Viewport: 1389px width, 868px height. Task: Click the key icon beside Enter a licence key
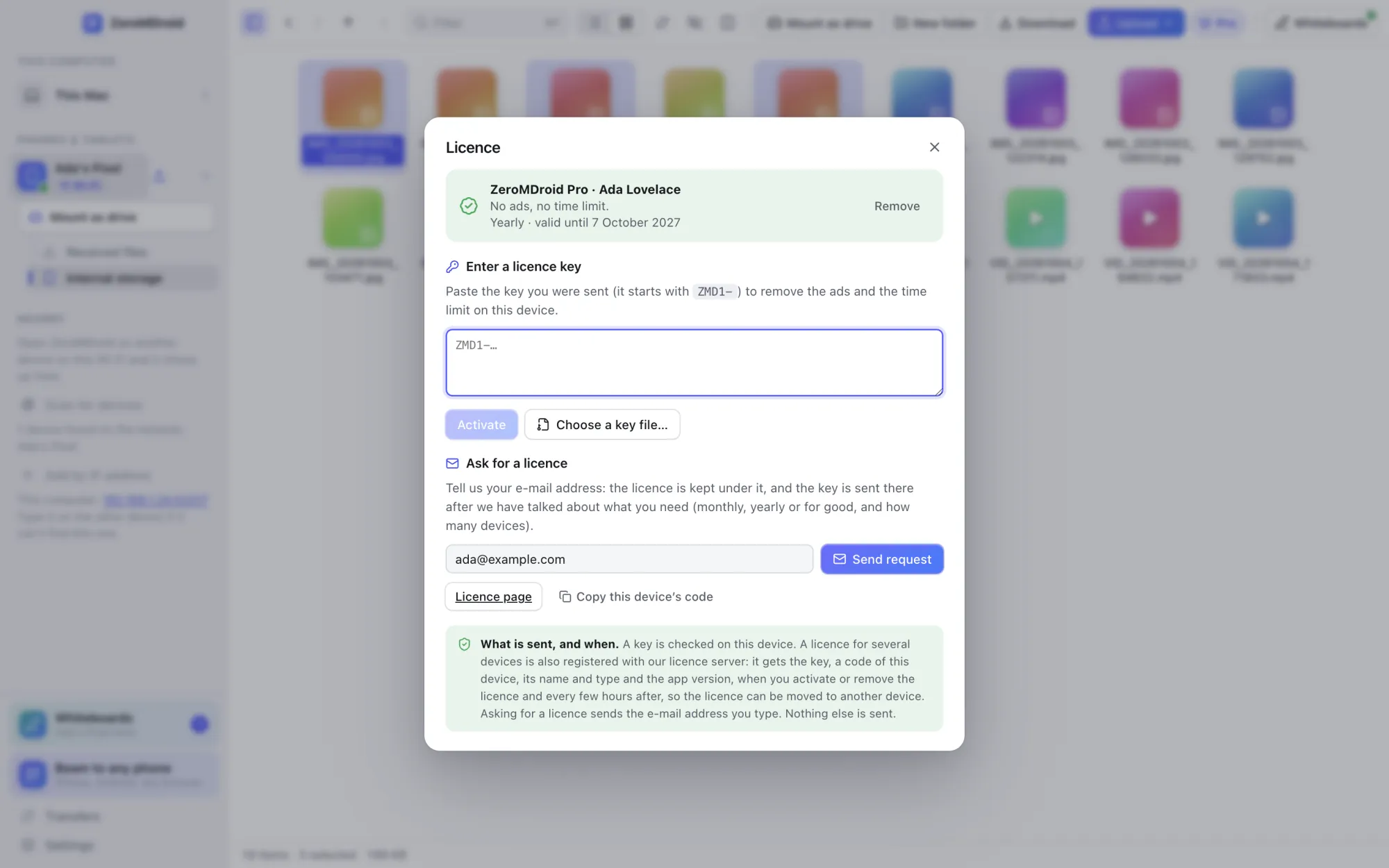[x=452, y=267]
